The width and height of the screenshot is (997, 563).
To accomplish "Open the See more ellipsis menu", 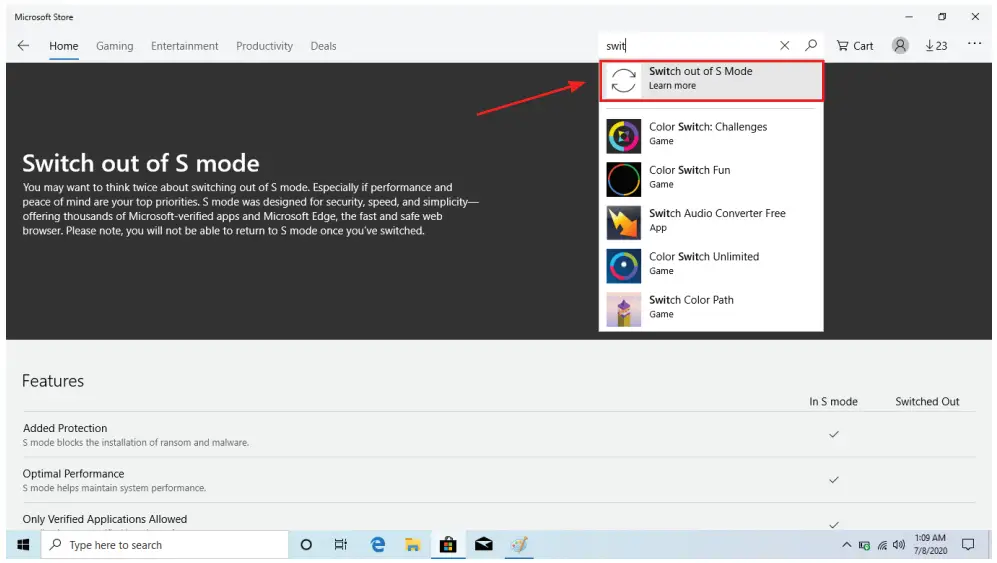I will point(970,46).
